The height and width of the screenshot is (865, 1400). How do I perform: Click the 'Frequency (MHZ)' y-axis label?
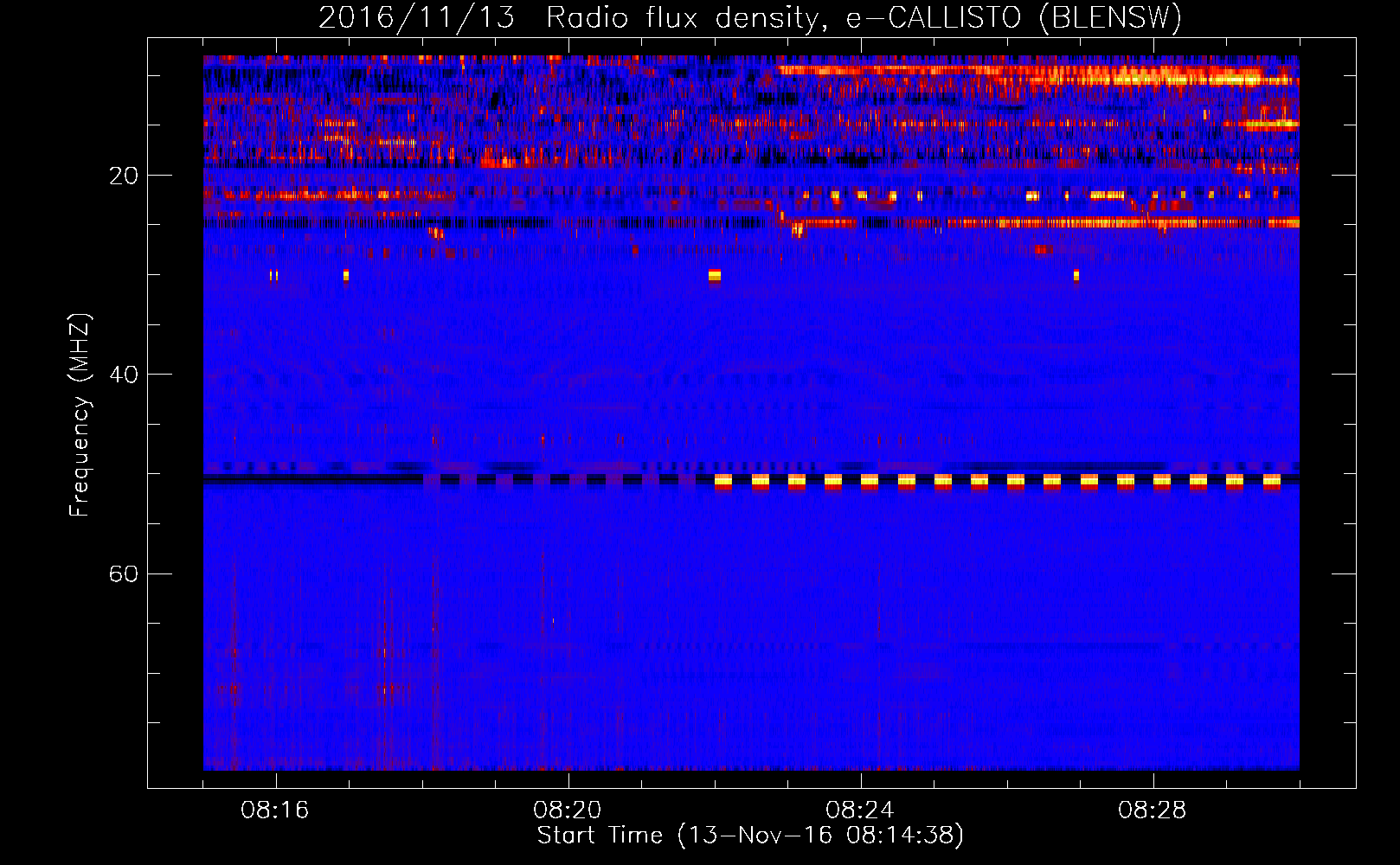pyautogui.click(x=80, y=415)
